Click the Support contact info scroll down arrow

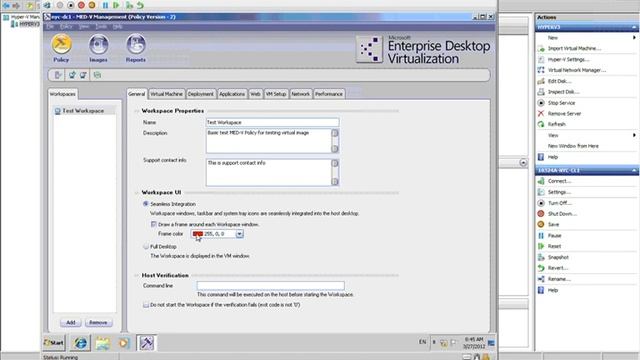coord(335,182)
